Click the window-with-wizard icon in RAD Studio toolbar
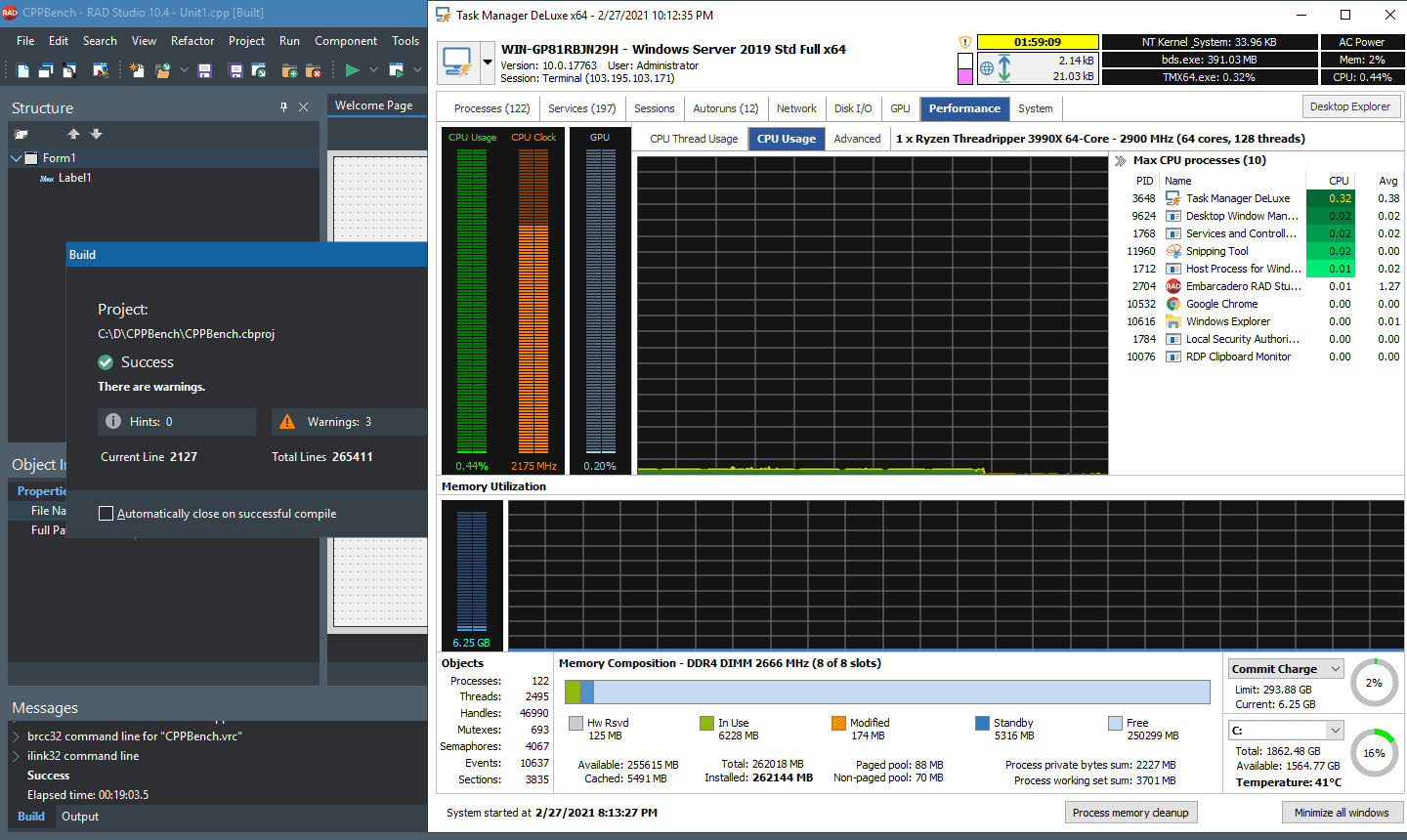Image resolution: width=1407 pixels, height=840 pixels. tap(100, 70)
